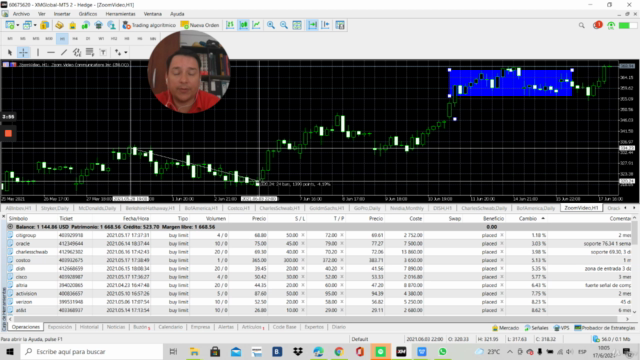Select the equidistant channel tool

77,52
